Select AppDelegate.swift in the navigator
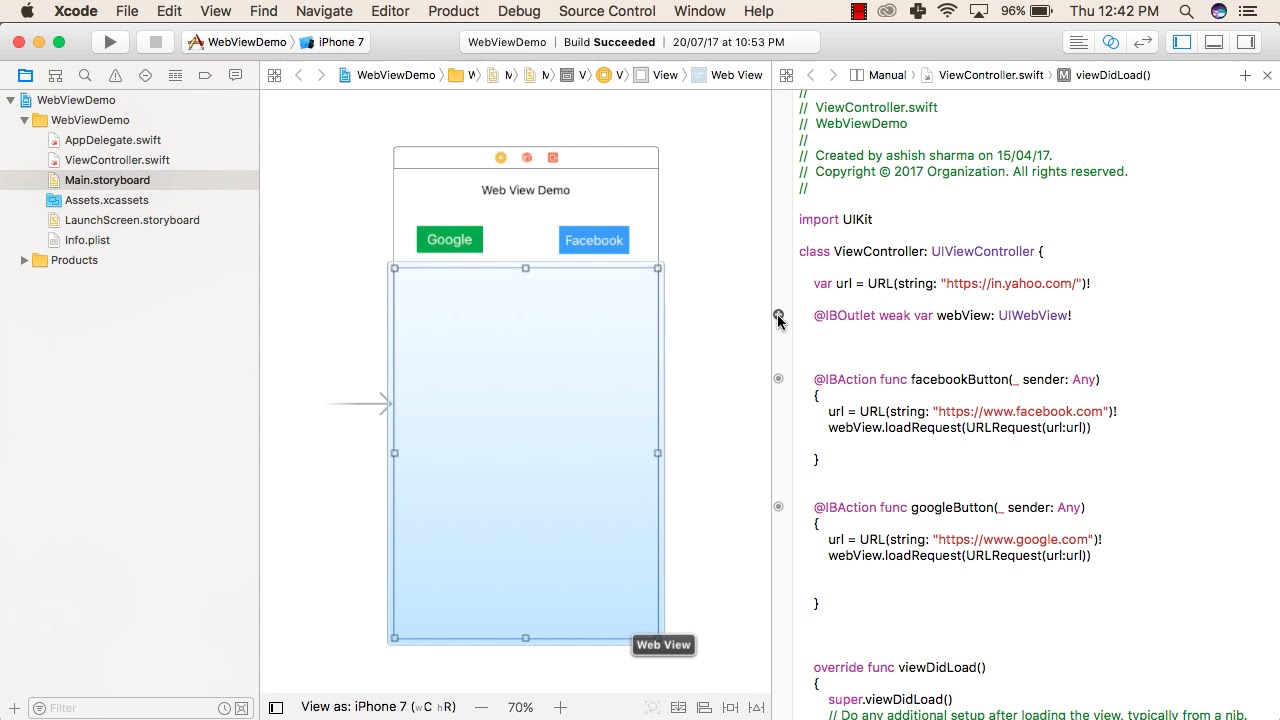The height and width of the screenshot is (720, 1280). pyautogui.click(x=113, y=140)
